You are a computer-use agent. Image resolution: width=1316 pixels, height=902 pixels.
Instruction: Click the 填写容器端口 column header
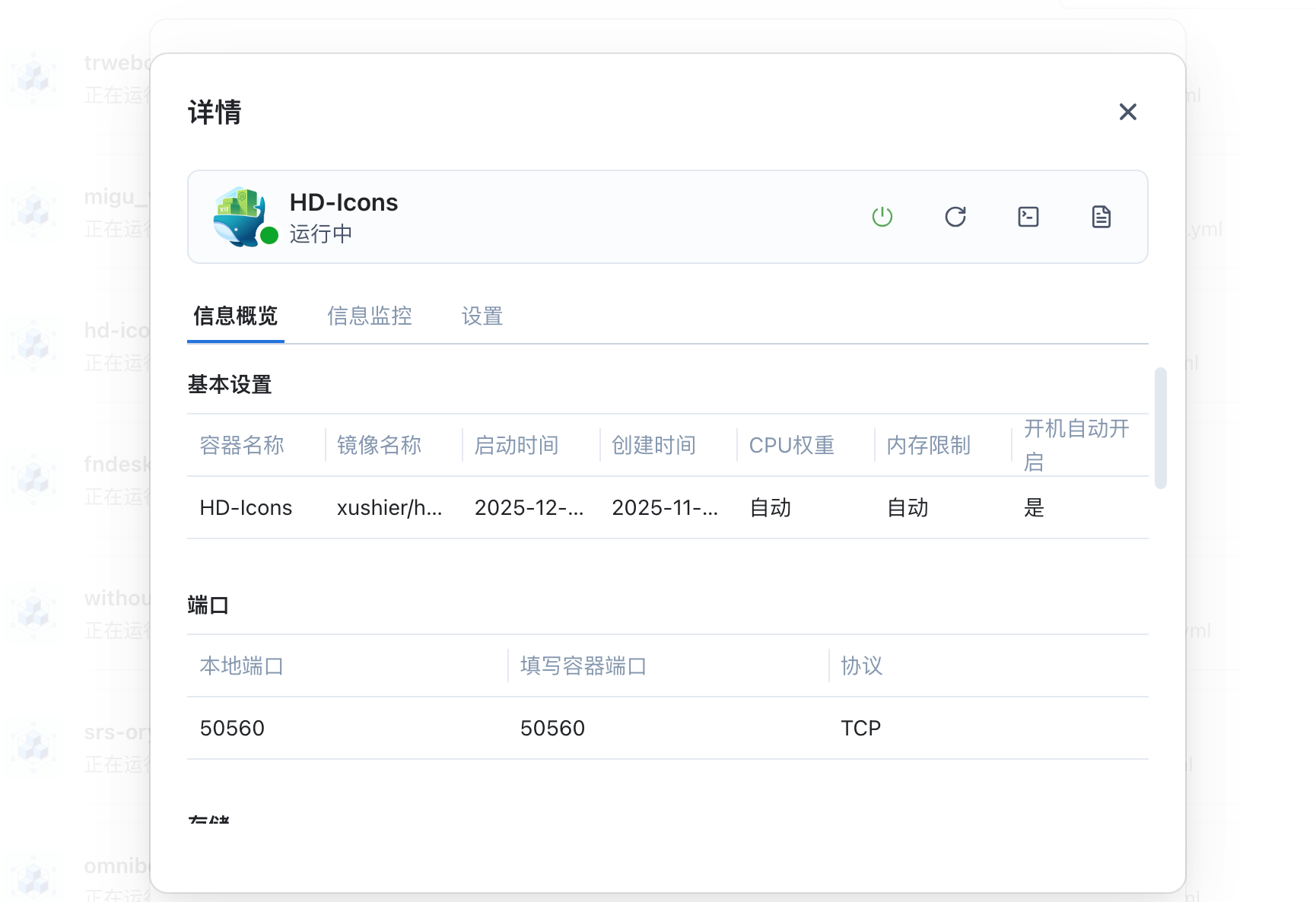(x=583, y=665)
